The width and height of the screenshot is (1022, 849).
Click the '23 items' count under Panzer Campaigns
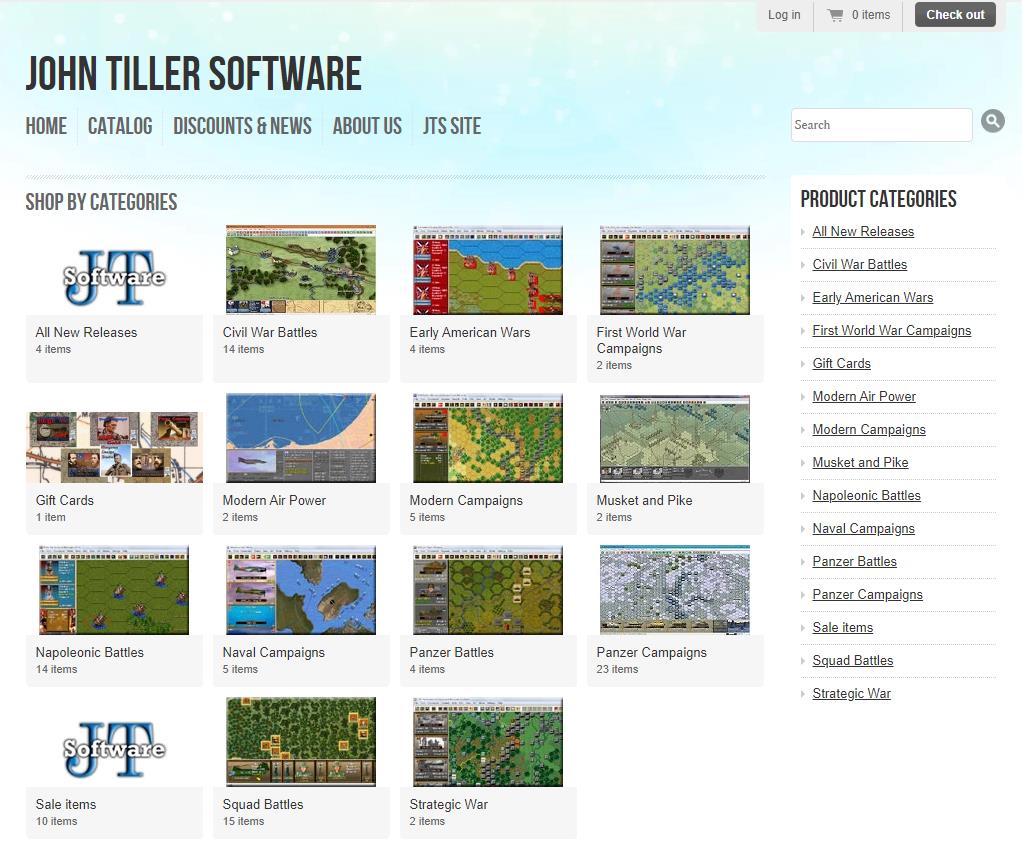[617, 669]
